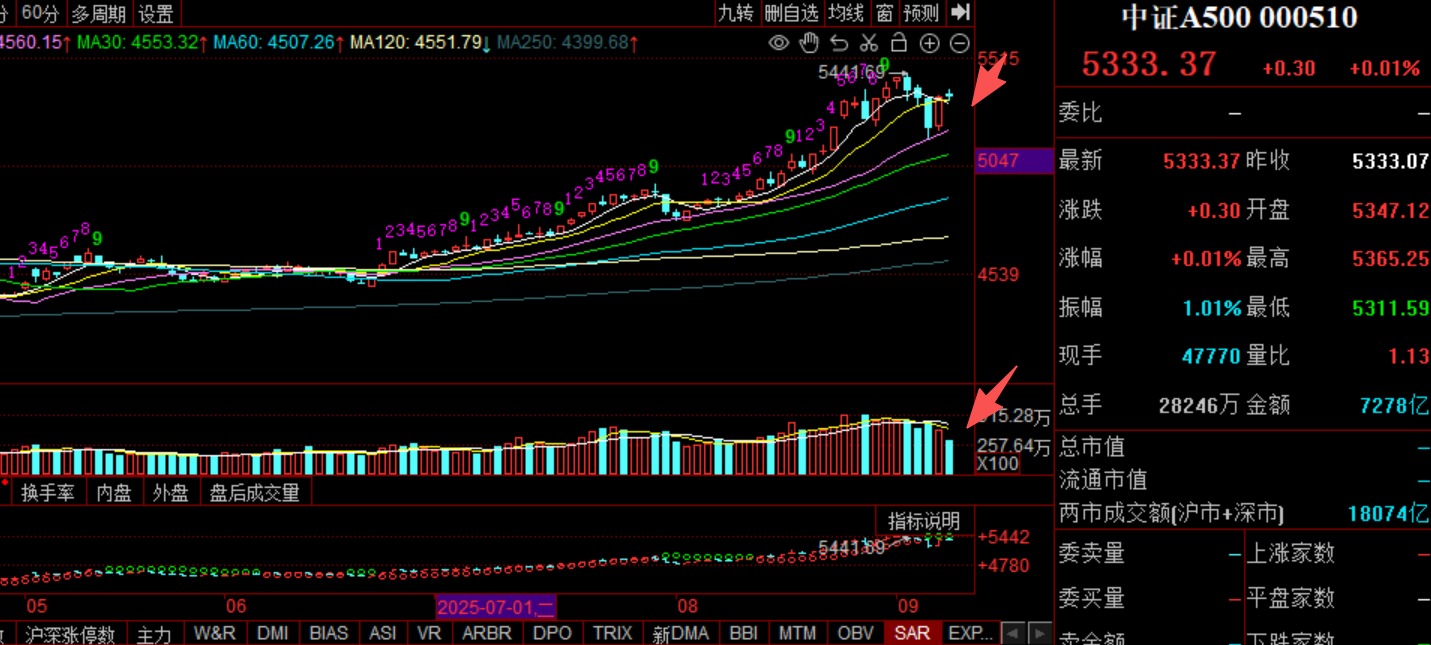Image resolution: width=1431 pixels, height=645 pixels.
Task: Select the ASI indicator tab
Action: [x=383, y=634]
